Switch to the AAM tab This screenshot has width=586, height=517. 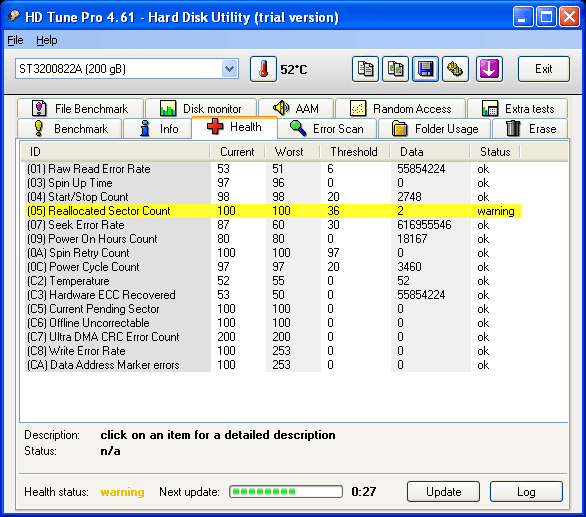point(296,109)
